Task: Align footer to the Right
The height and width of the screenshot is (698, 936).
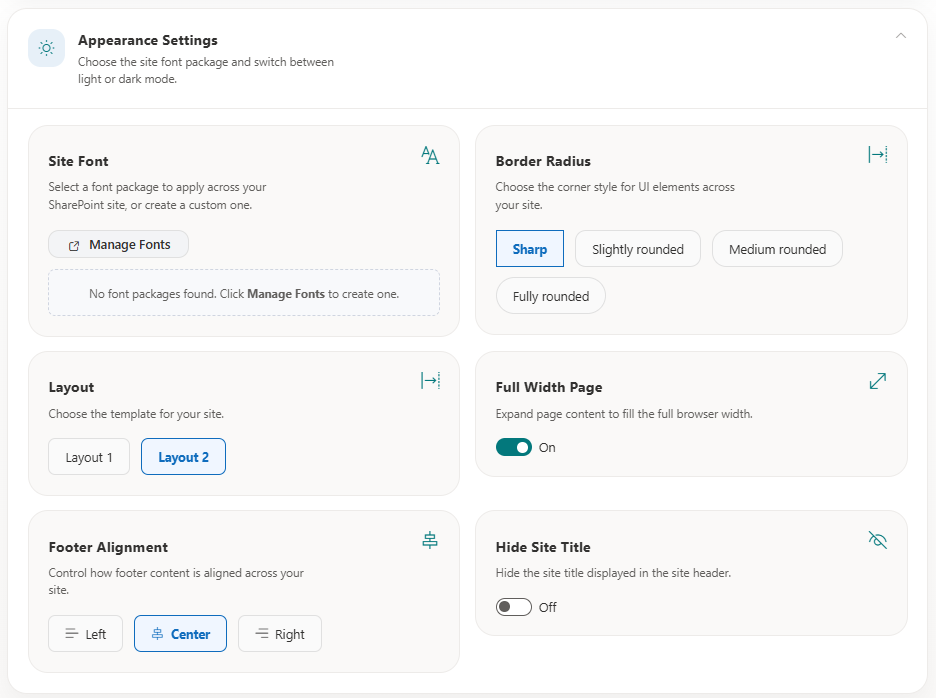Action: pos(280,634)
